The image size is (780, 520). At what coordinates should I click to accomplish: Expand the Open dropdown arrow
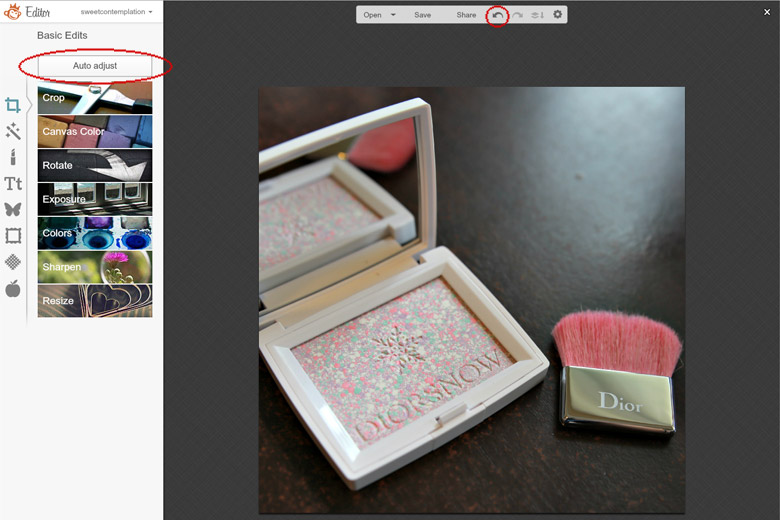[x=393, y=15]
